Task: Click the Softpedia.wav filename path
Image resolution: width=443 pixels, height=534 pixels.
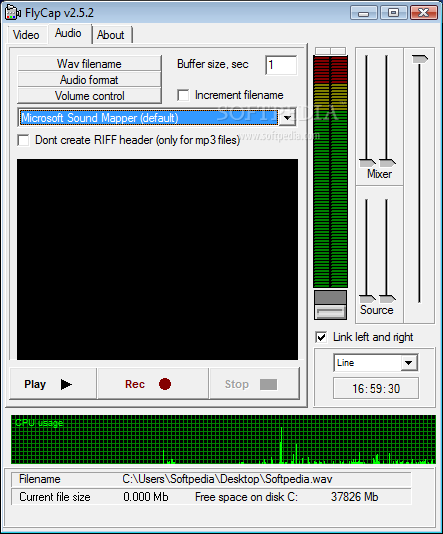Action: (227, 479)
